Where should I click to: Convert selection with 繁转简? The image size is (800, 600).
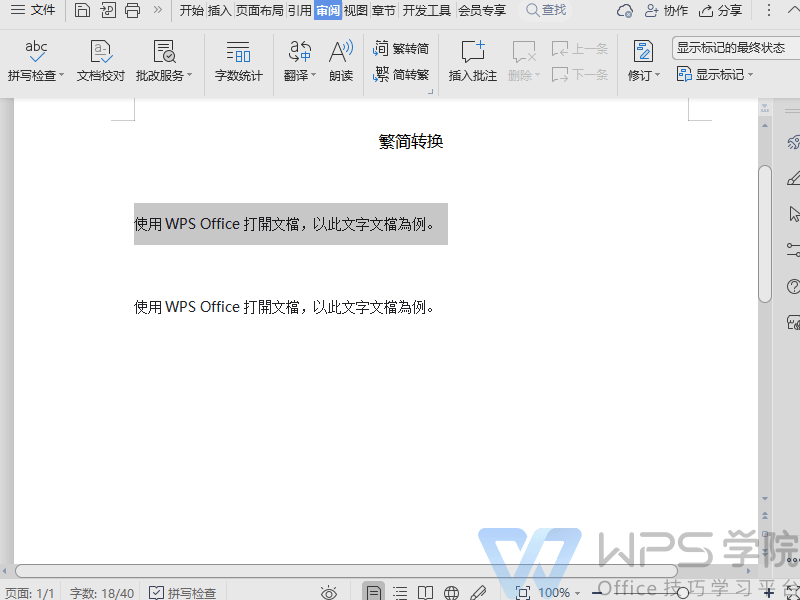[x=401, y=48]
